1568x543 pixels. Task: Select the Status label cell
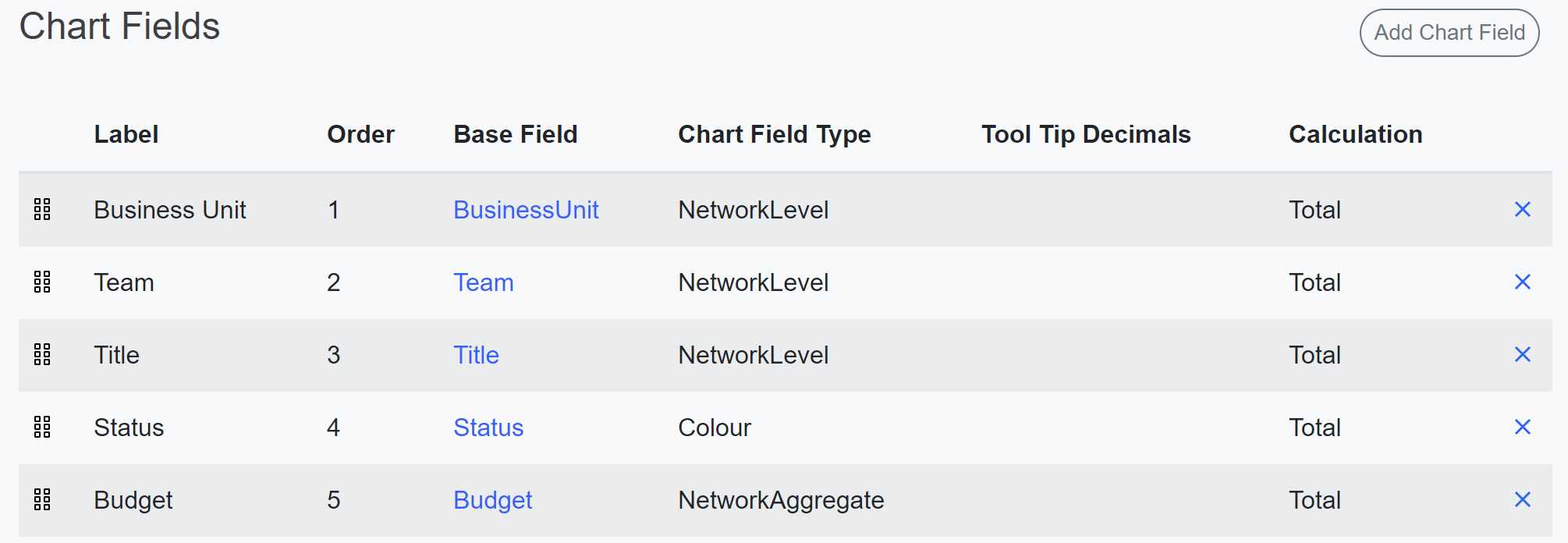[129, 428]
